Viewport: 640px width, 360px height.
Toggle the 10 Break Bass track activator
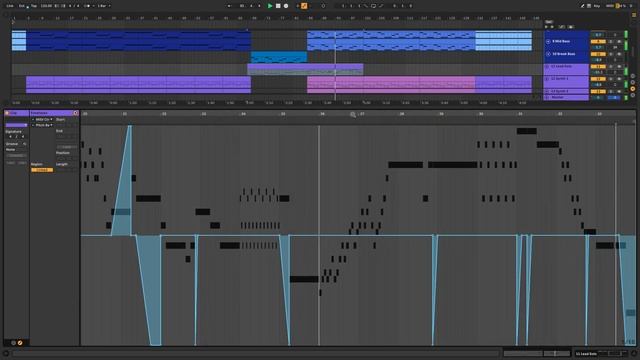click(598, 54)
